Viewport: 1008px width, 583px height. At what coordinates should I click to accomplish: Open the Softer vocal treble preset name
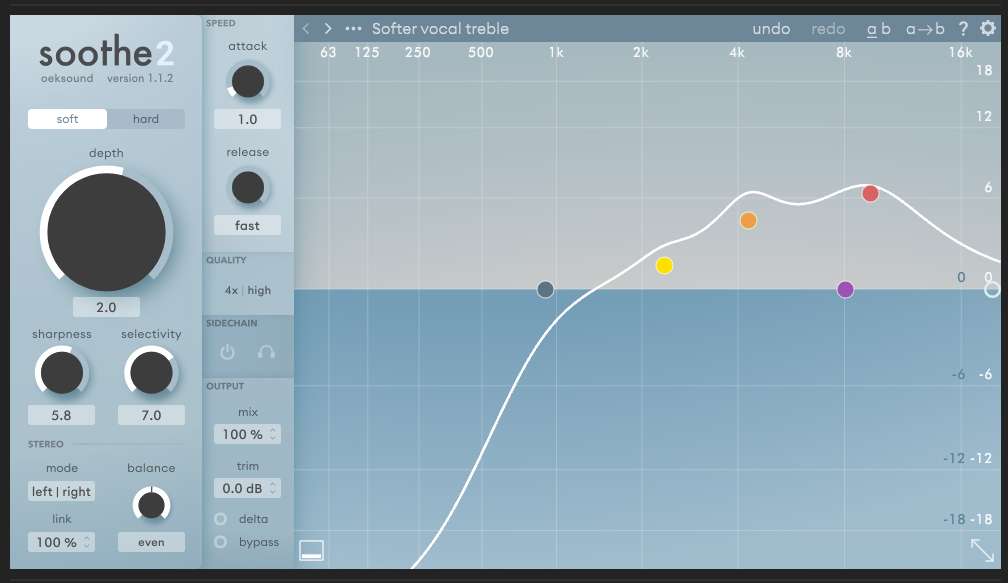pos(440,29)
